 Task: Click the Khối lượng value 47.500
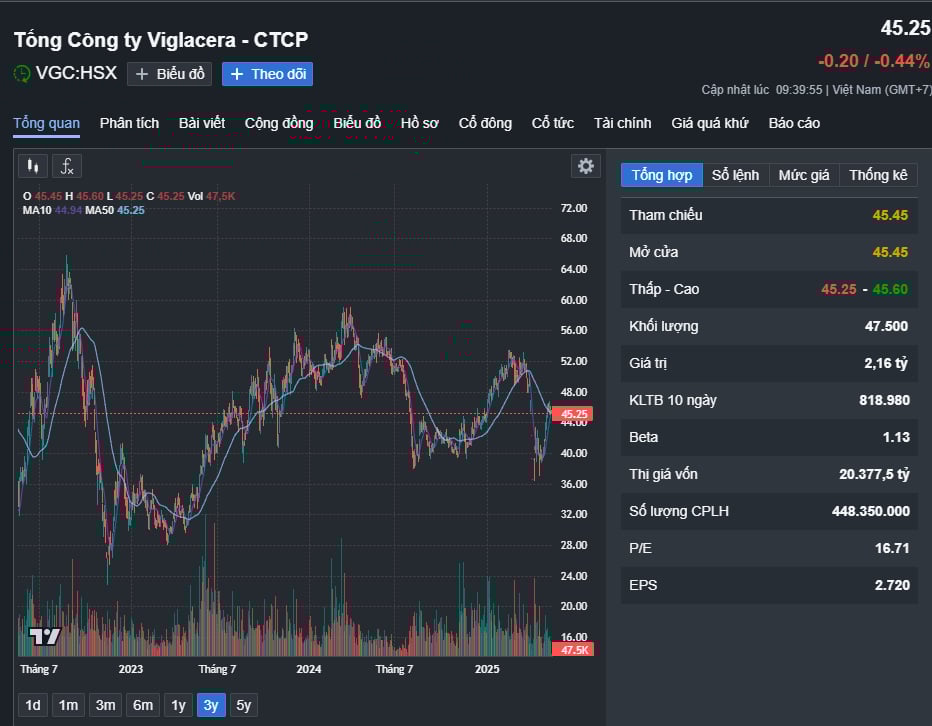pos(886,326)
